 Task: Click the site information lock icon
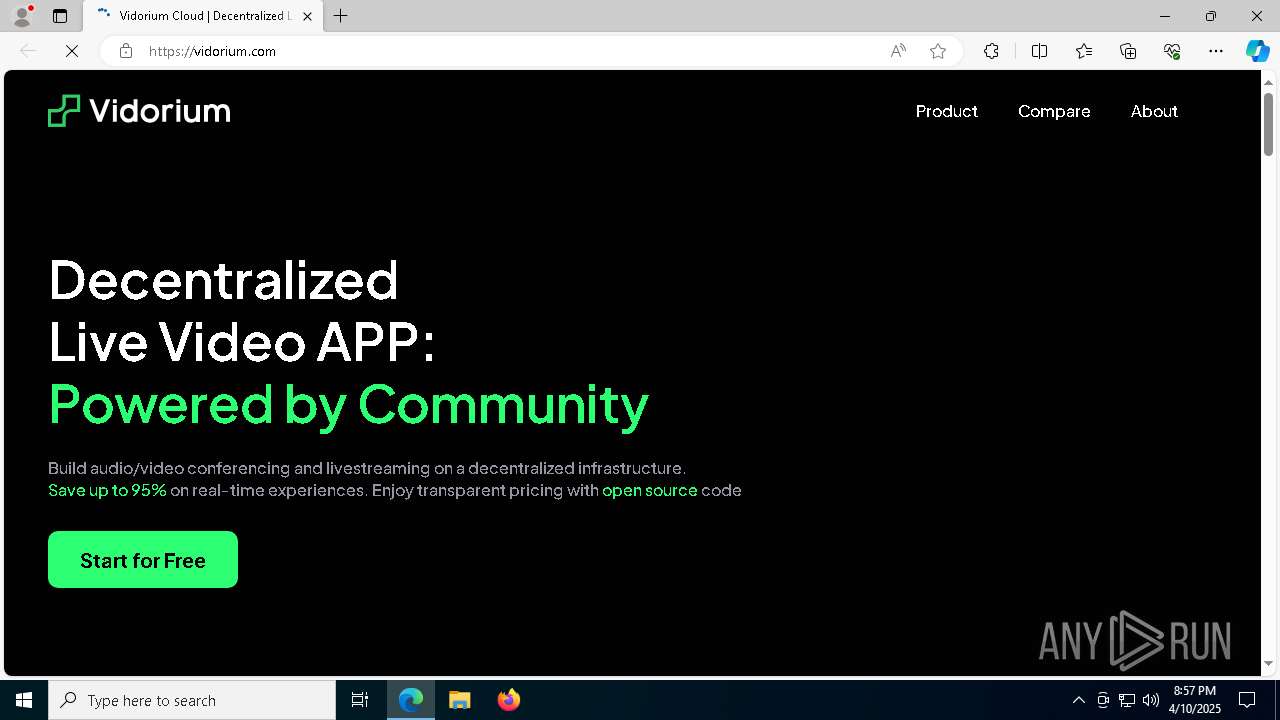coord(126,51)
